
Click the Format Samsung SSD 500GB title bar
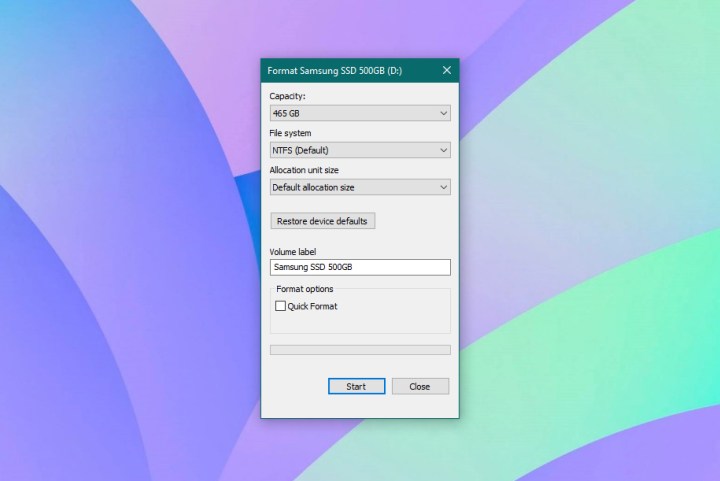[x=340, y=71]
